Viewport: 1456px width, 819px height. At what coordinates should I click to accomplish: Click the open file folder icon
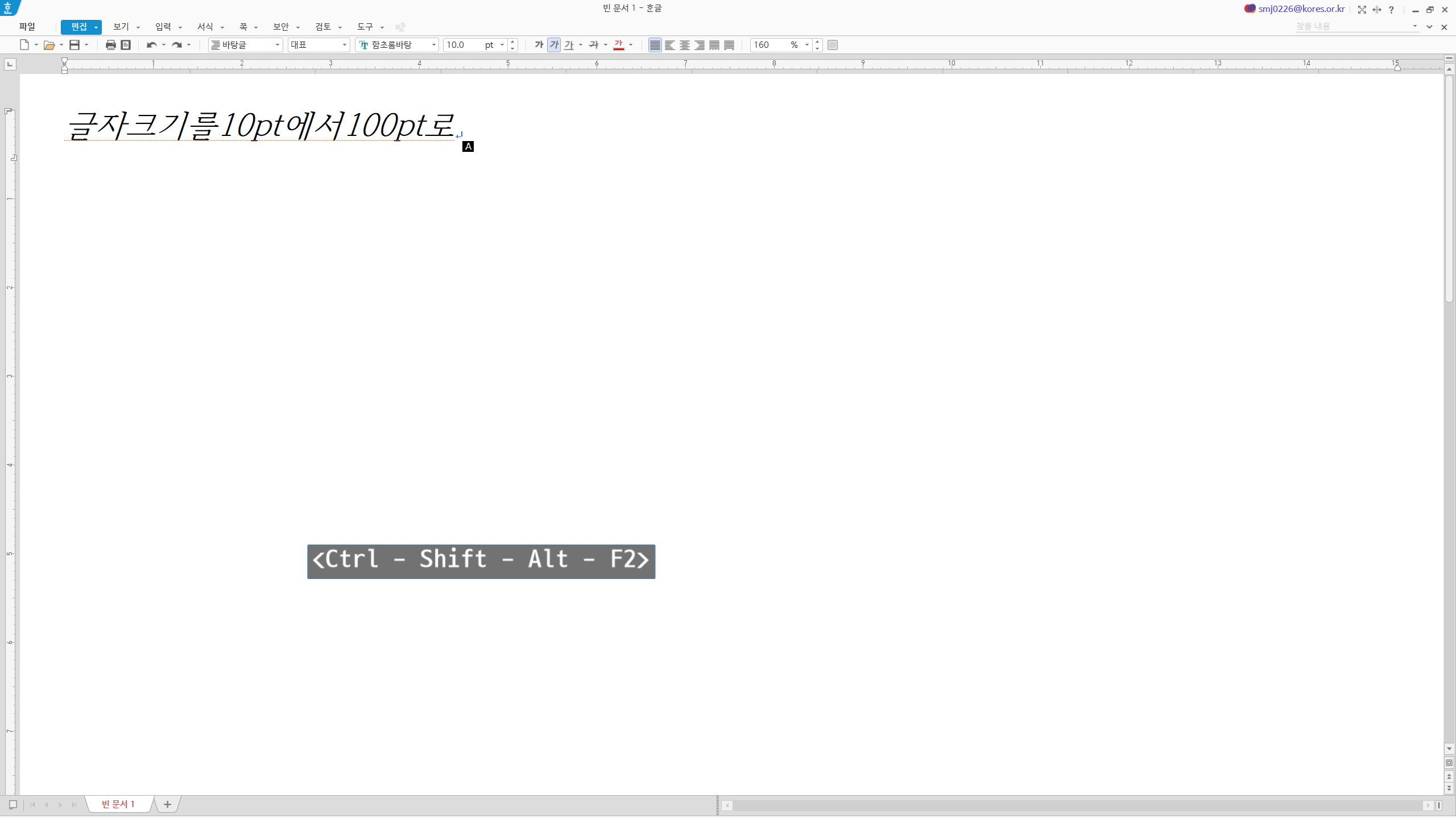click(x=49, y=45)
